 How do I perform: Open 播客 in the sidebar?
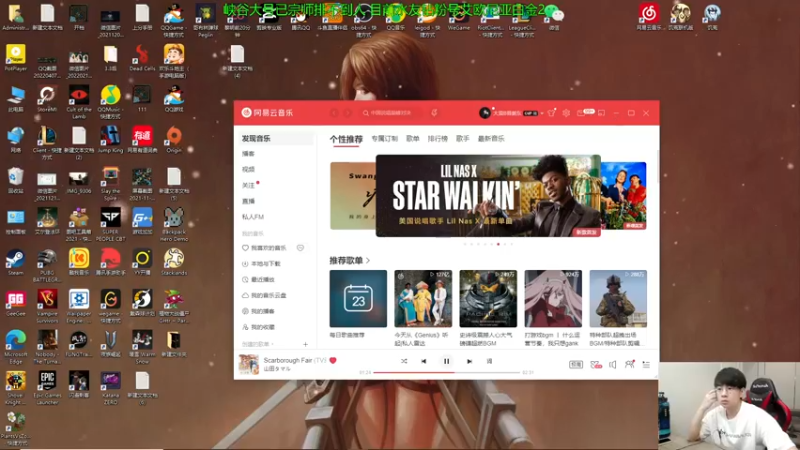click(x=248, y=154)
